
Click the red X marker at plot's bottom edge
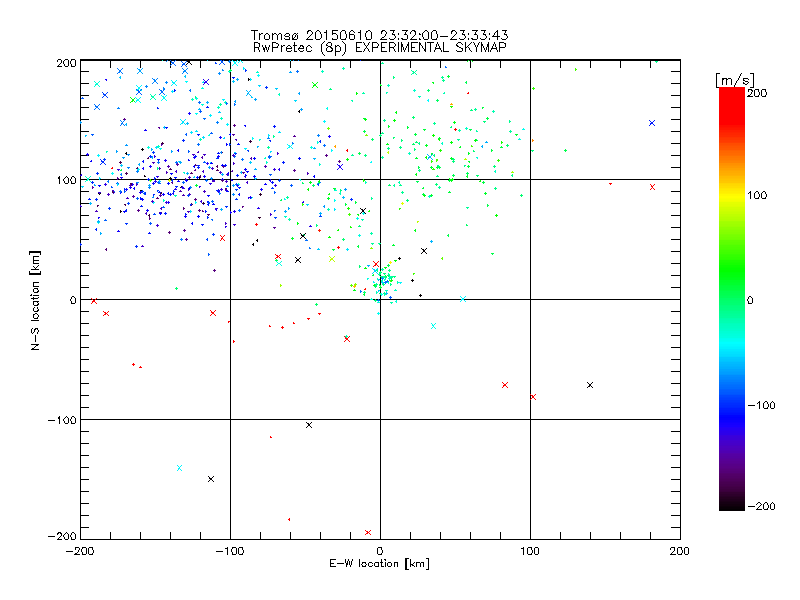pyautogui.click(x=368, y=533)
